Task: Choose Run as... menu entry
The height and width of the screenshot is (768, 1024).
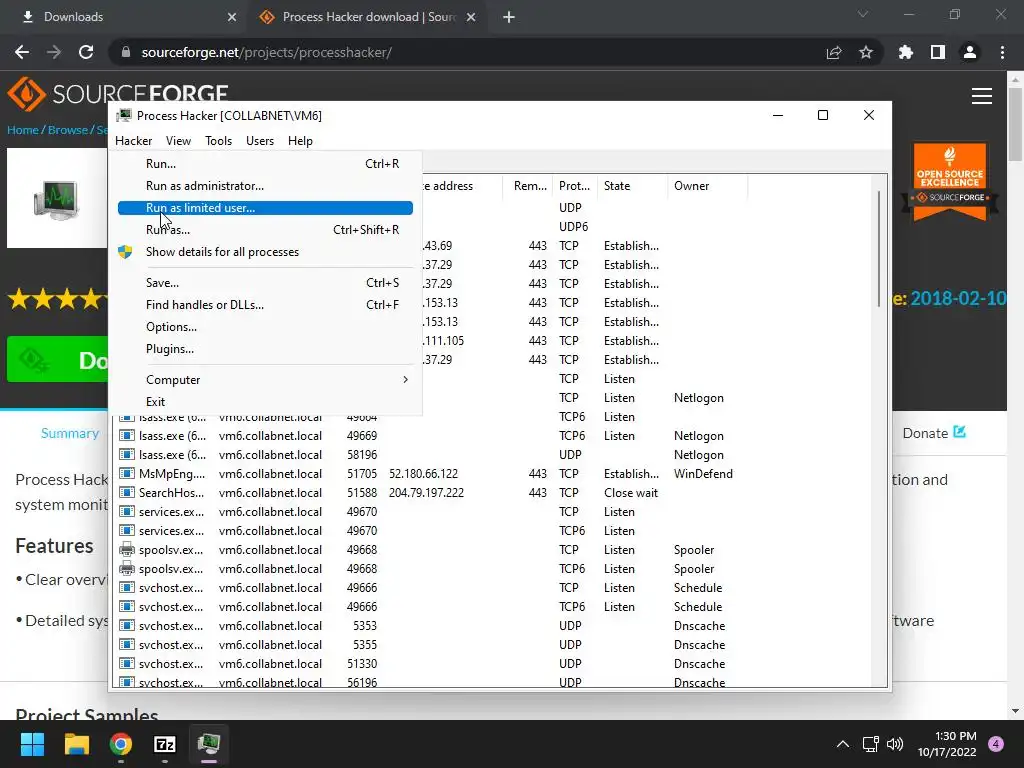Action: coord(265,230)
